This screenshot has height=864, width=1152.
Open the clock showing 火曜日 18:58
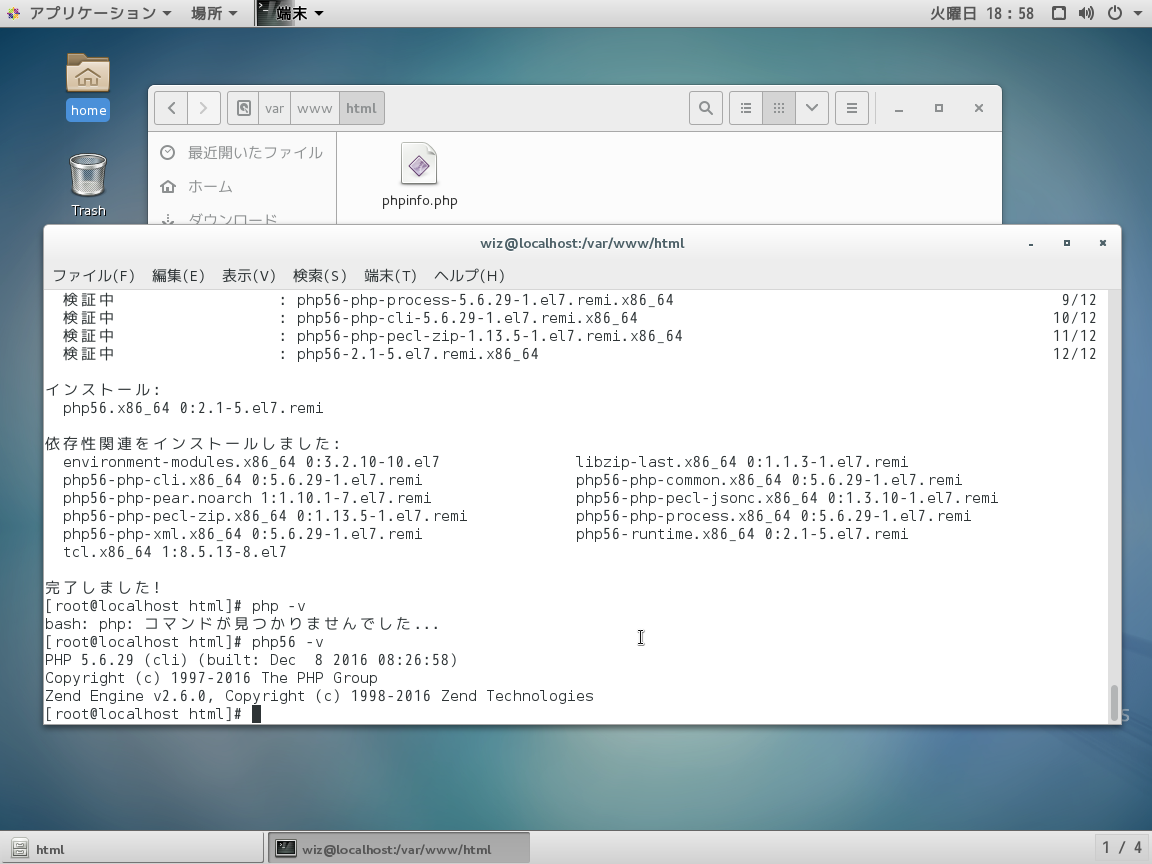tap(982, 13)
